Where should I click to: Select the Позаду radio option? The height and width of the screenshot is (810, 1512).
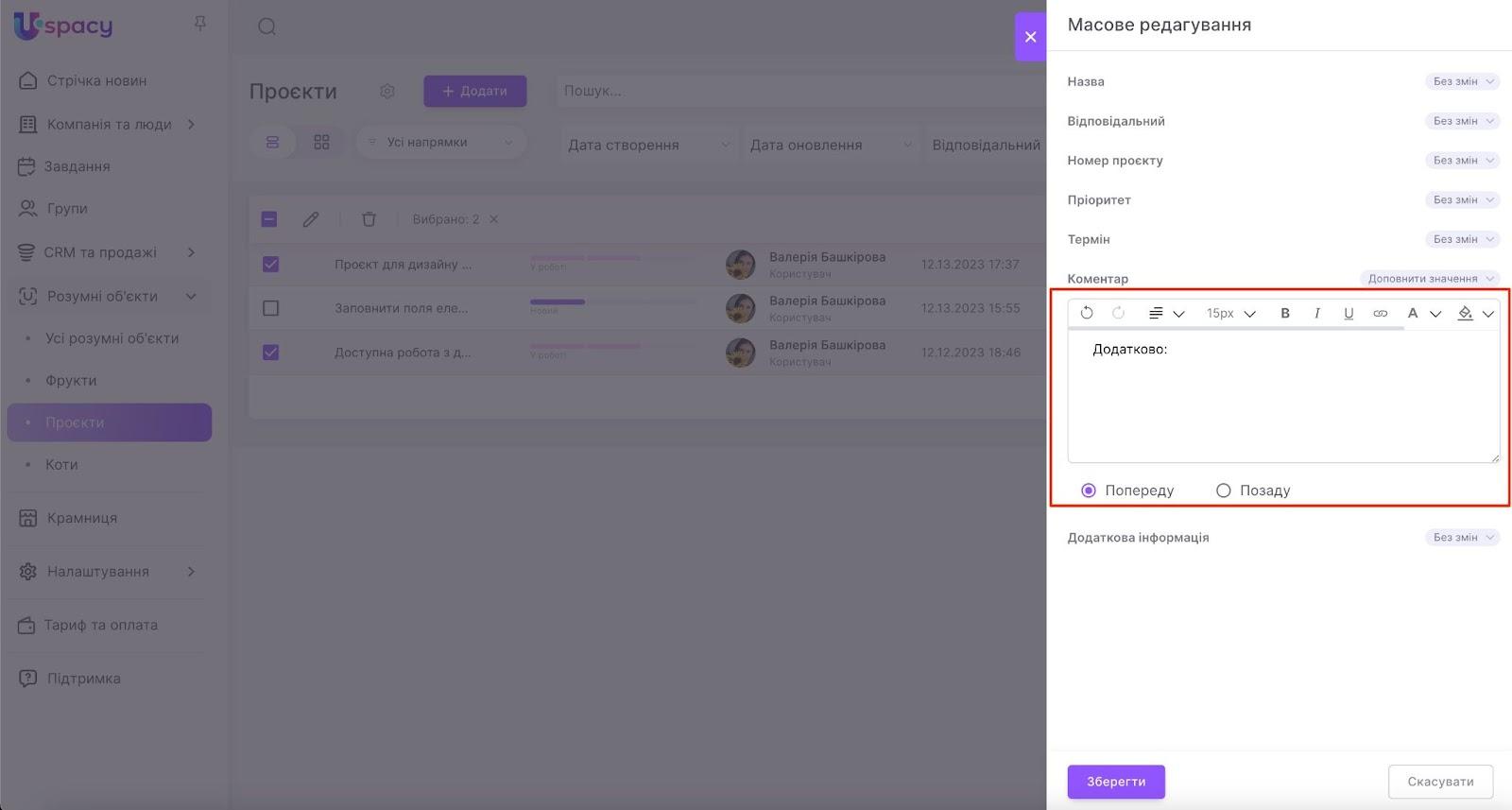(1224, 491)
